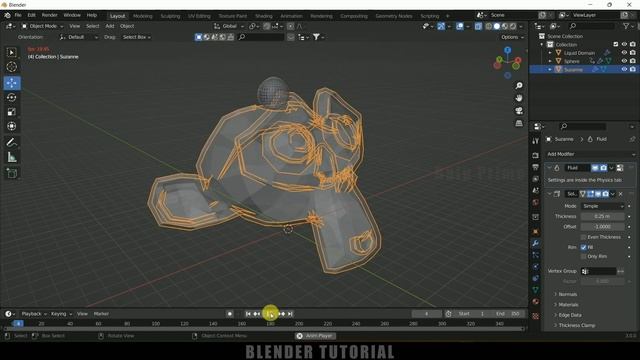
Task: Switch to solid viewport shading
Action: pyautogui.click(x=496, y=26)
